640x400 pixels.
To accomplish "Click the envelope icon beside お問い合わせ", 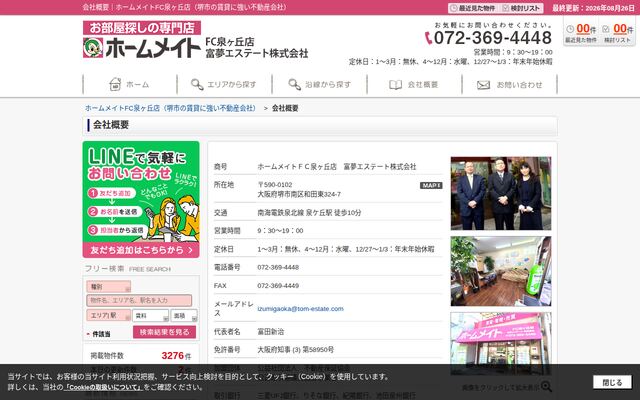I will coord(483,85).
